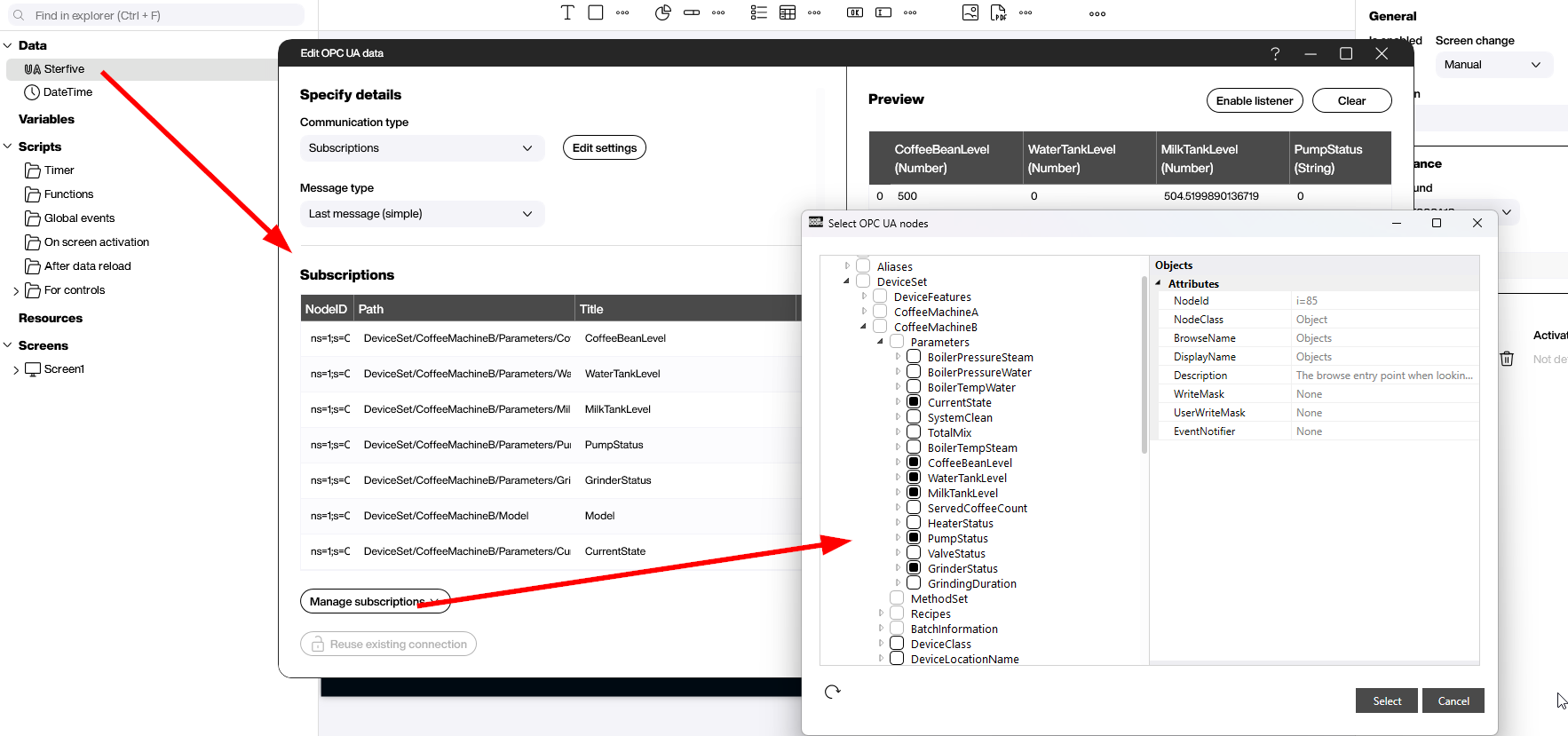Open the Message type dropdown
The height and width of the screenshot is (736, 1568).
pos(421,214)
